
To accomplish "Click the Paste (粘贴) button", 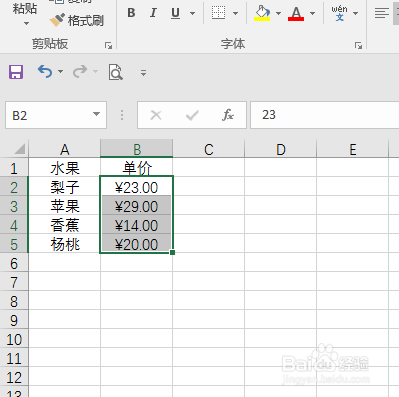I will (x=25, y=9).
